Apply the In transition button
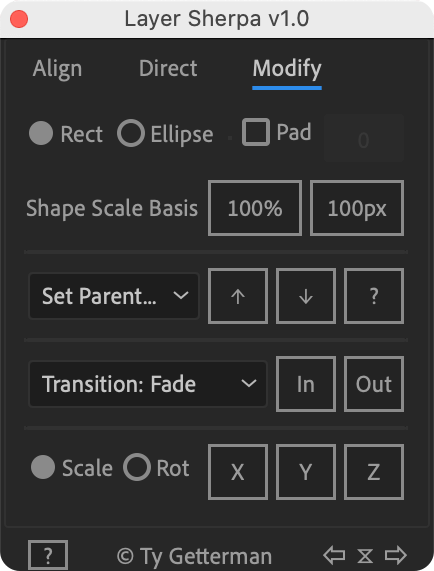 (306, 384)
